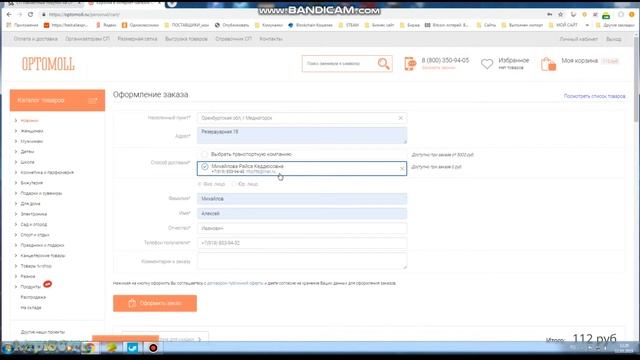Click the Bandicam record icon in taskbar
Image resolution: width=640 pixels, height=360 pixels.
click(x=153, y=348)
